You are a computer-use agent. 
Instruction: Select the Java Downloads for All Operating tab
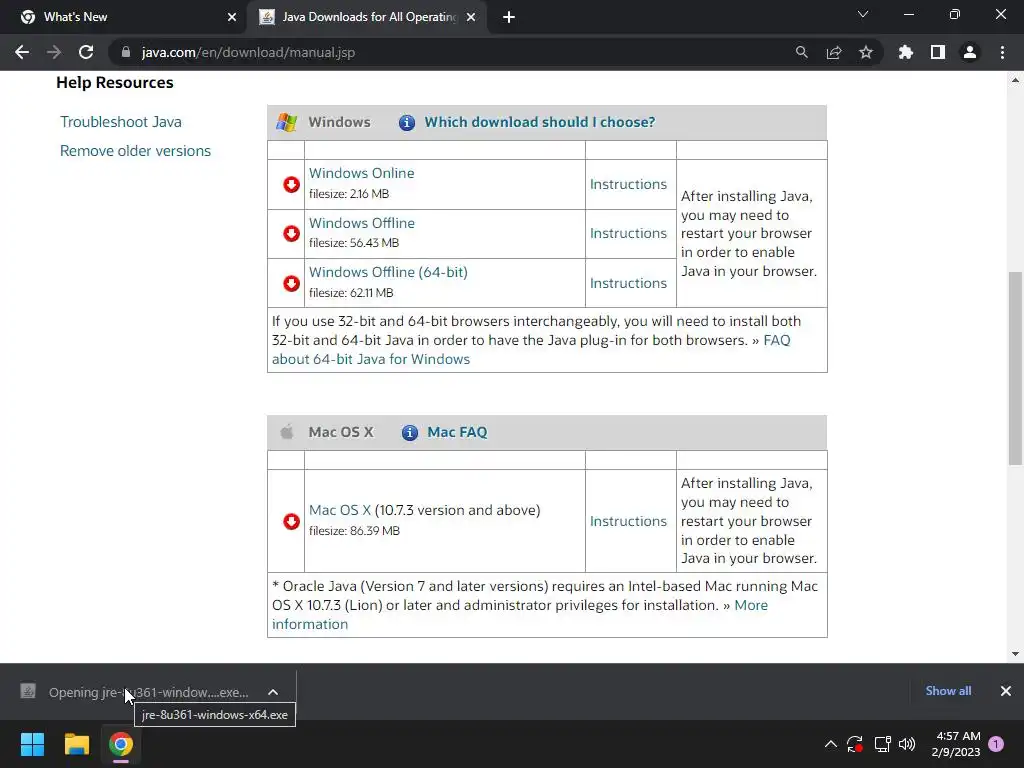(x=366, y=17)
